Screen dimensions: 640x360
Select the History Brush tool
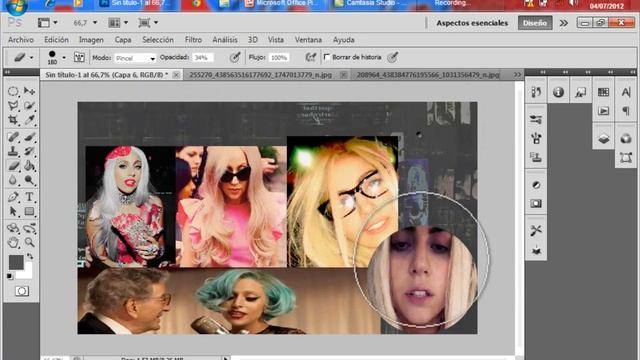click(29, 151)
